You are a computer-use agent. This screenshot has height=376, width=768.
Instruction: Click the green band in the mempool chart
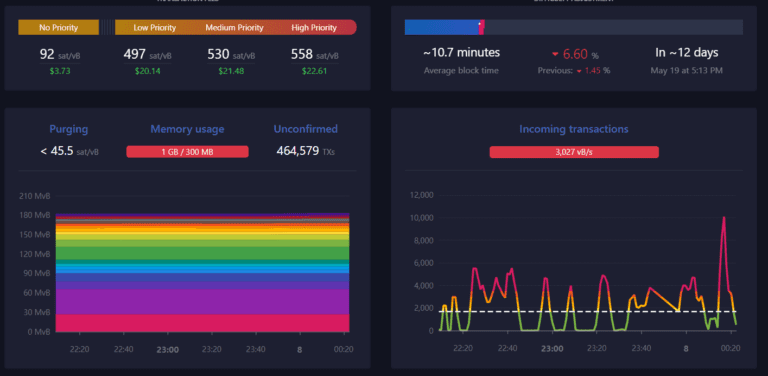tap(202, 253)
